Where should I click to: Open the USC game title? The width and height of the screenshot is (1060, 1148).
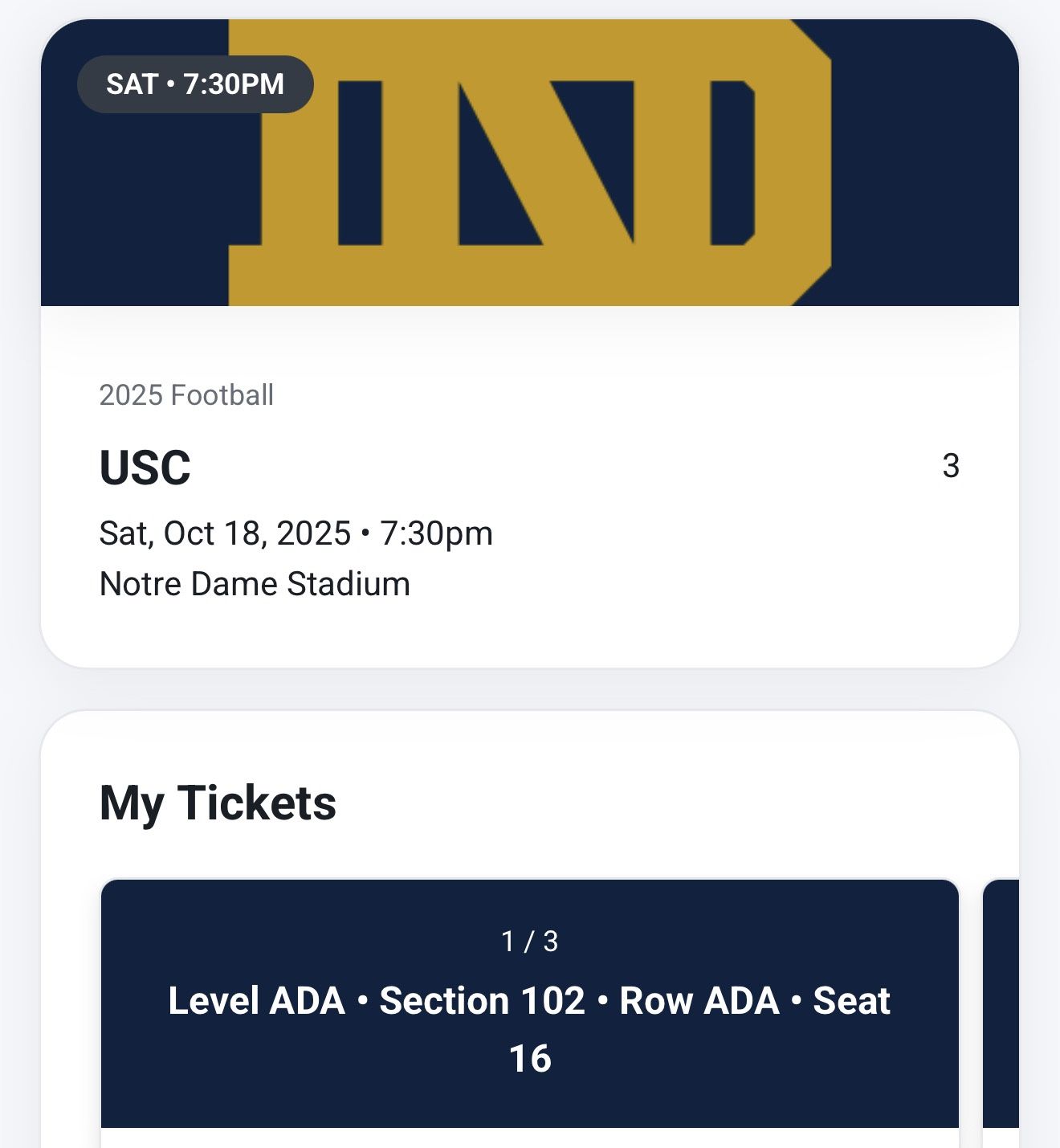[145, 468]
